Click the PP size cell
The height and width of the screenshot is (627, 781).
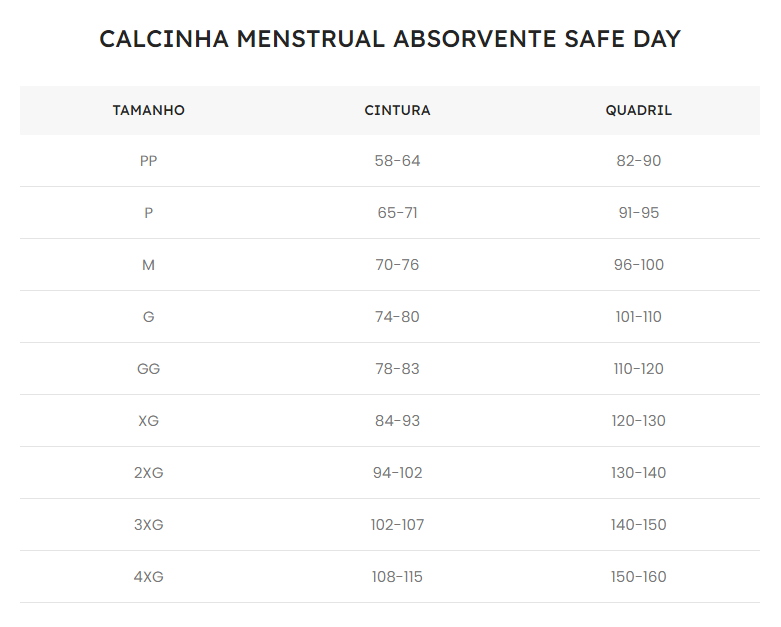click(148, 161)
